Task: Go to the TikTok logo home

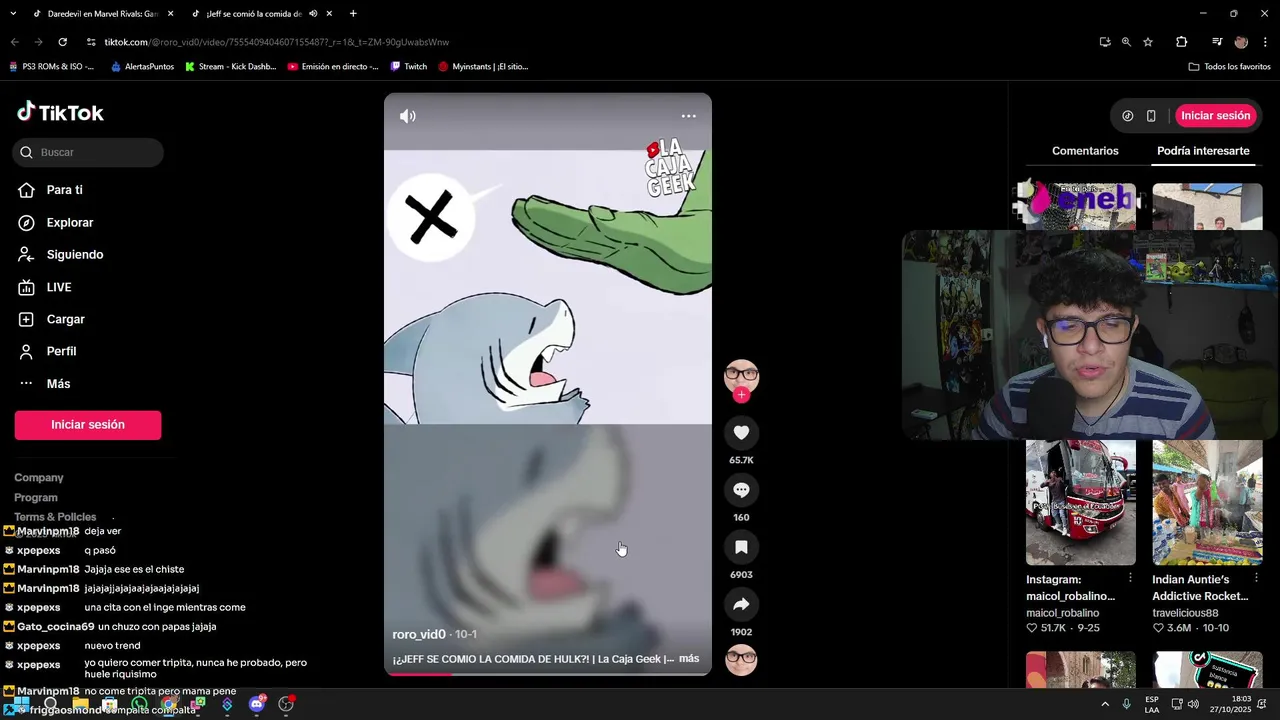Action: click(60, 112)
